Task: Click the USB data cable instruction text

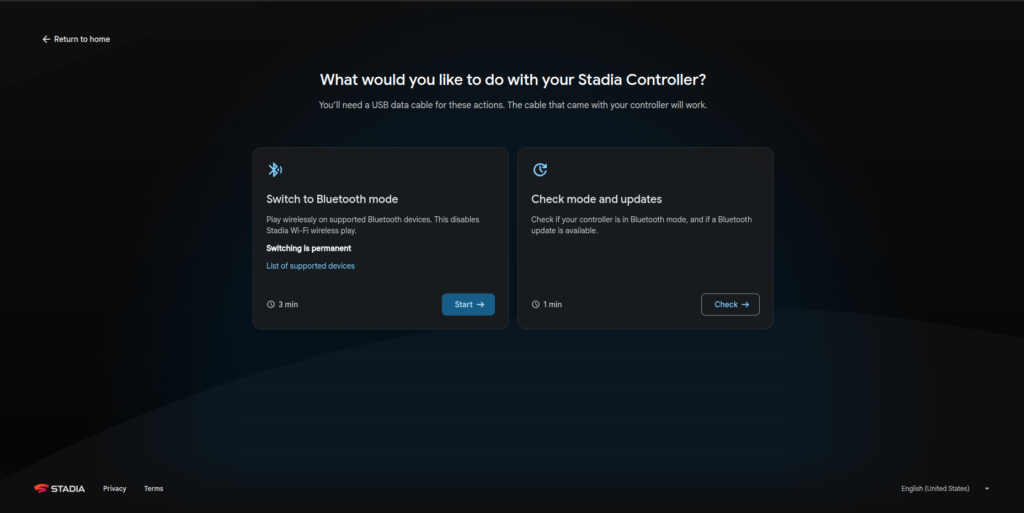Action: 512,105
